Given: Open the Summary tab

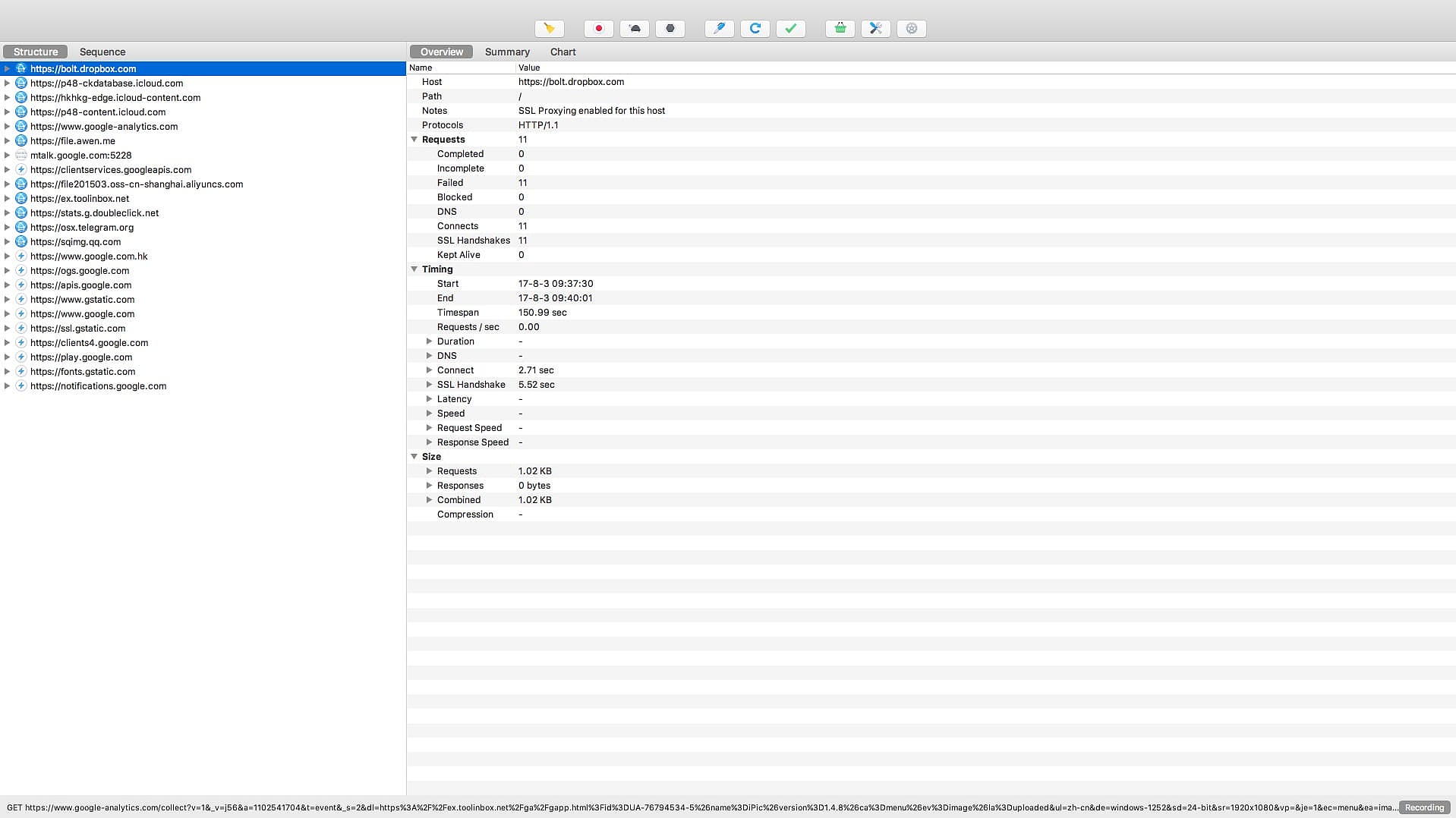Looking at the screenshot, I should coord(507,52).
